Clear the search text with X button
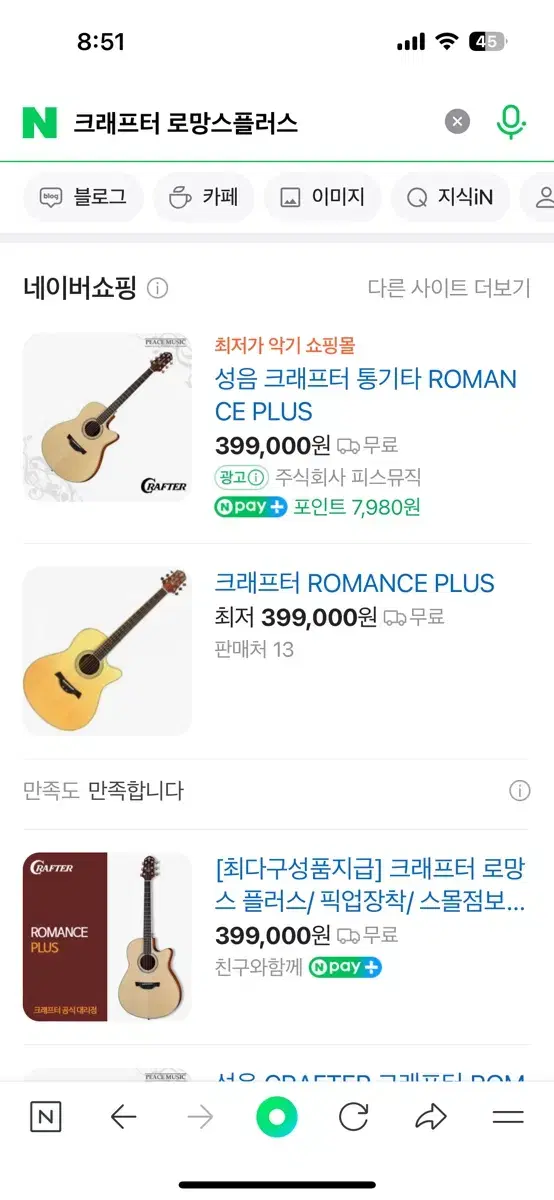 pyautogui.click(x=457, y=122)
